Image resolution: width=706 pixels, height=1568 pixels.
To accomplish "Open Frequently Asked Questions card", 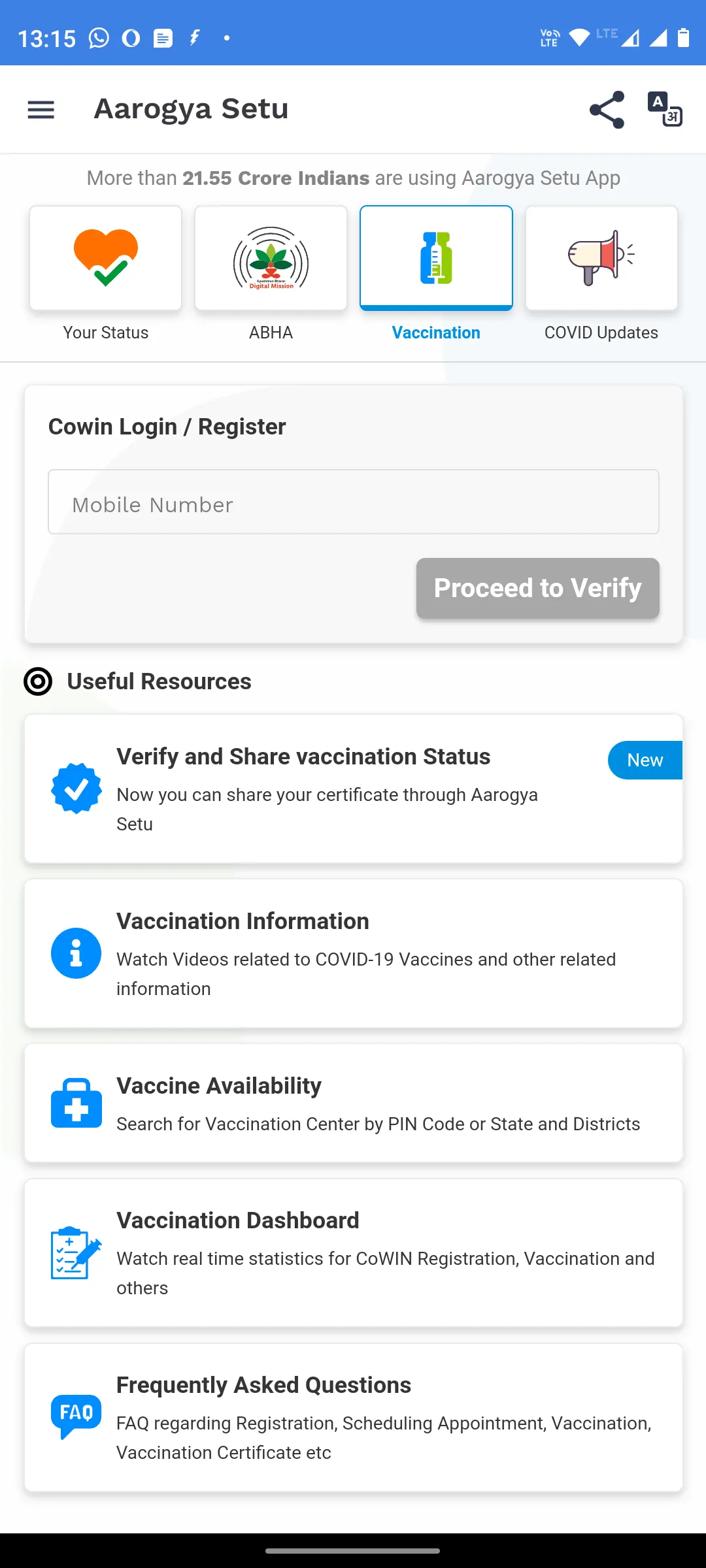I will click(354, 1417).
